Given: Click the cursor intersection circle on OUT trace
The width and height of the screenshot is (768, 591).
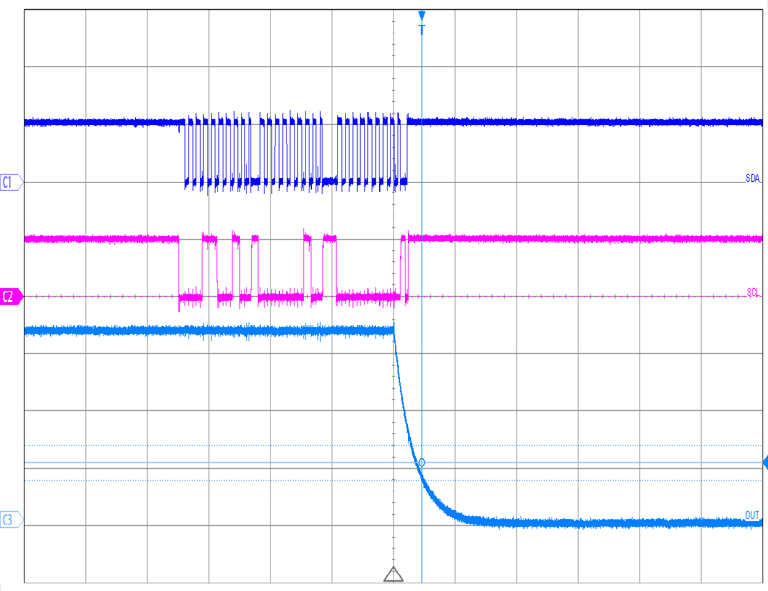Looking at the screenshot, I should pyautogui.click(x=422, y=463).
